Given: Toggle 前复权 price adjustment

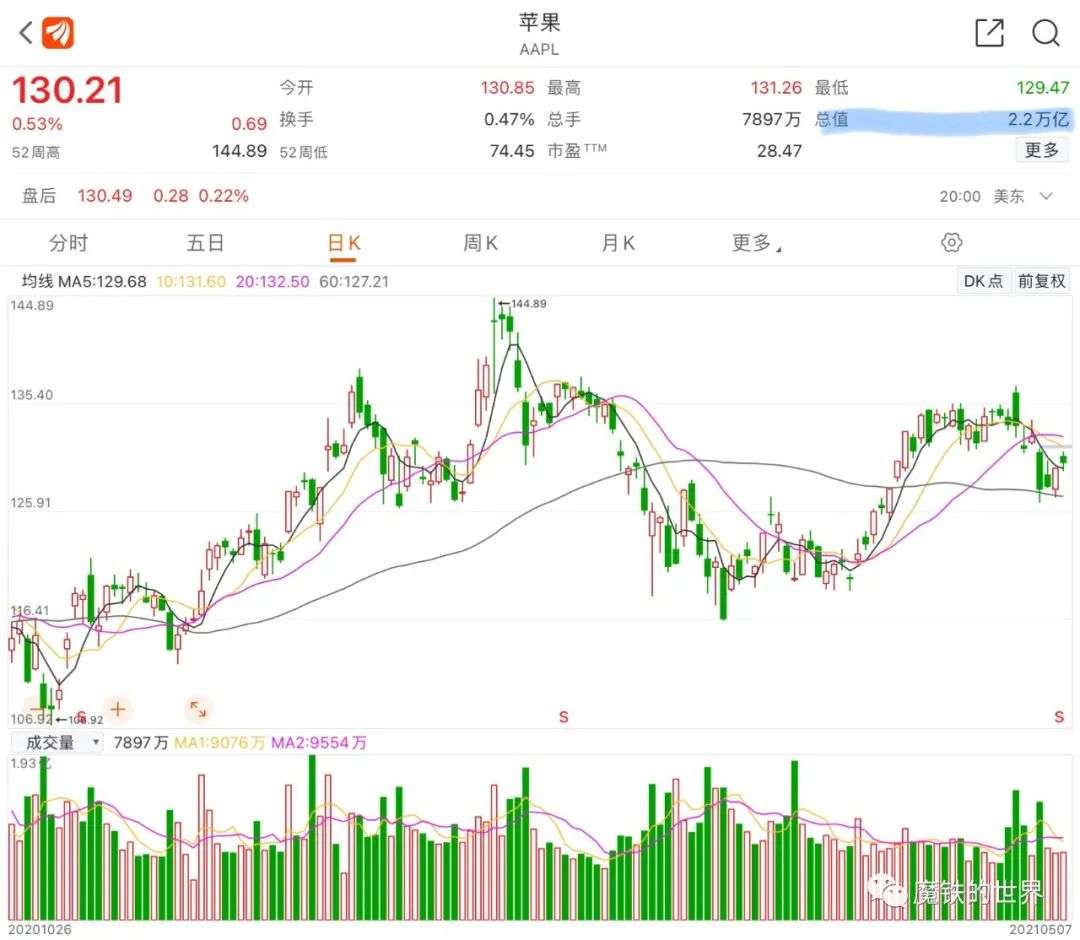Looking at the screenshot, I should [1041, 281].
